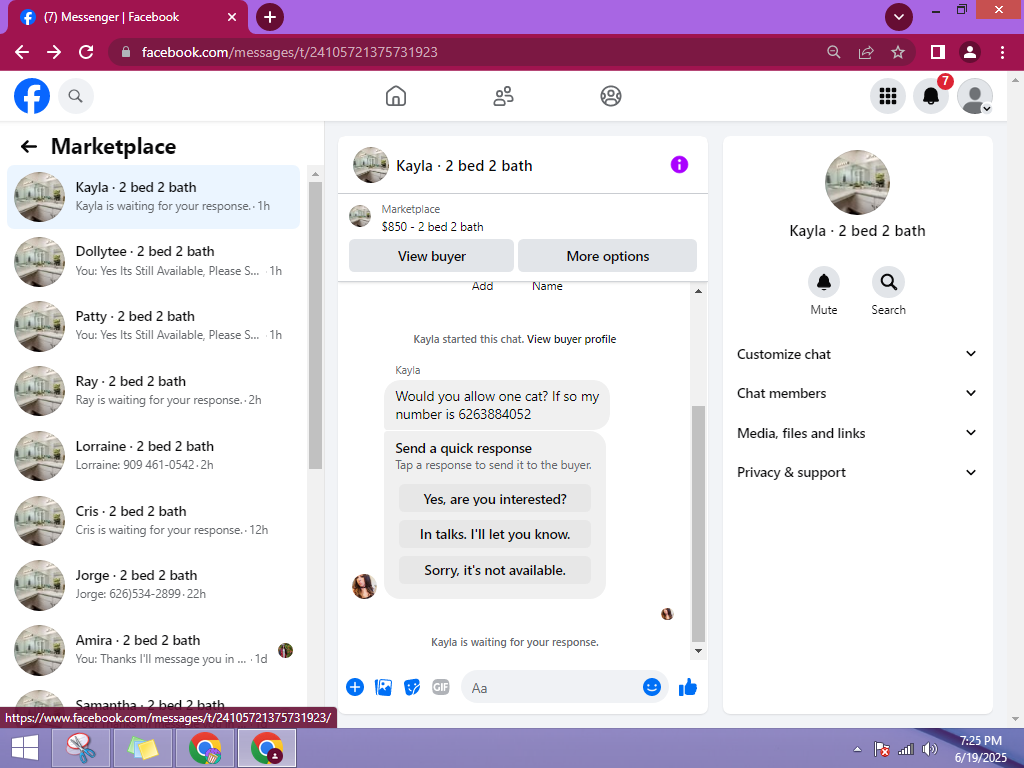The width and height of the screenshot is (1024, 768).
Task: Click the browser forward arrow
Action: pyautogui.click(x=54, y=52)
